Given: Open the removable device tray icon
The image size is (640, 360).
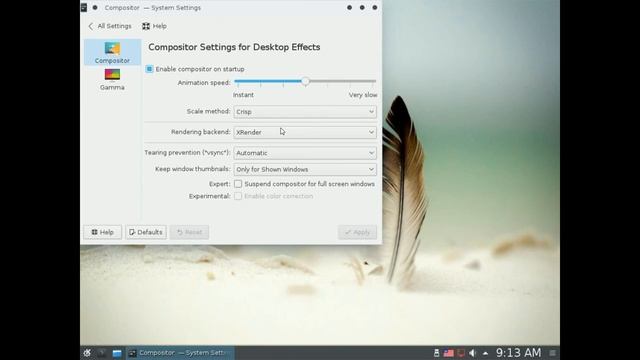Looking at the screenshot, I should [x=436, y=353].
